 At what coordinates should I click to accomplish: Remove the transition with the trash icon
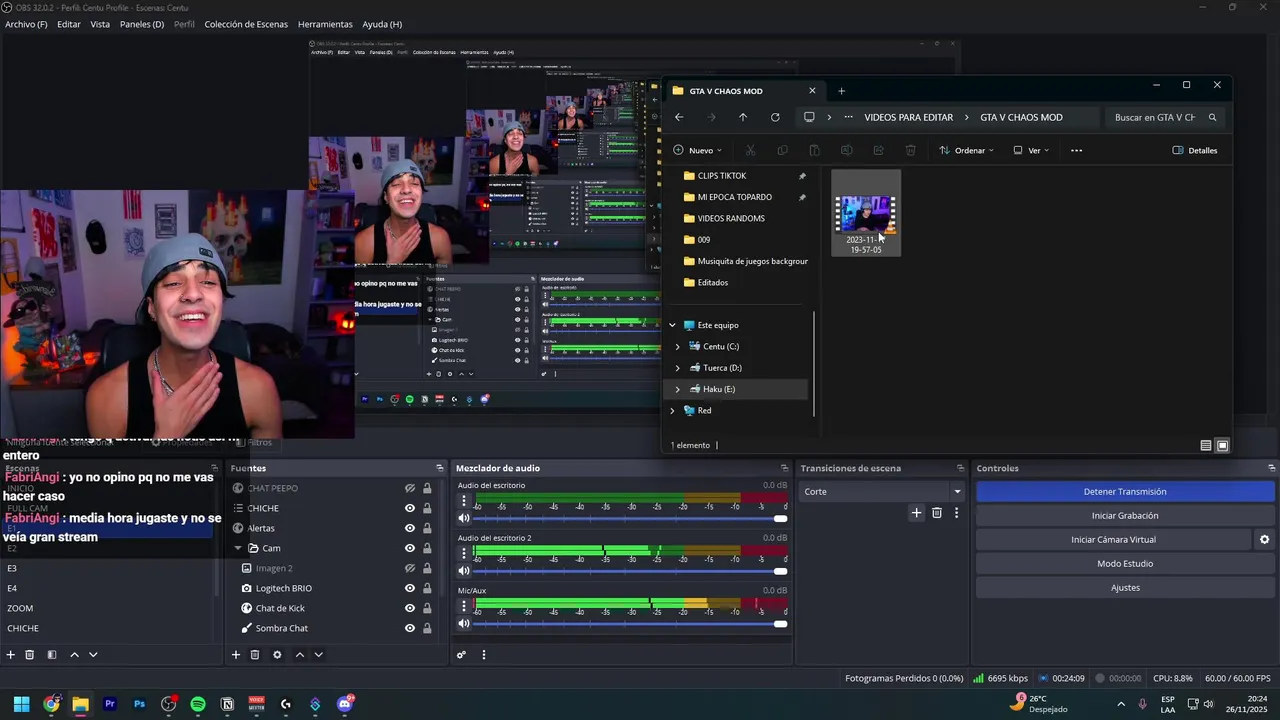937,513
